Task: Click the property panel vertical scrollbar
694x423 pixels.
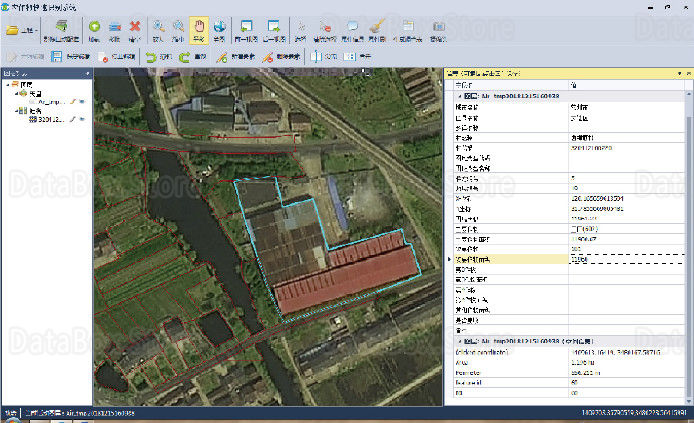Action: (x=689, y=246)
